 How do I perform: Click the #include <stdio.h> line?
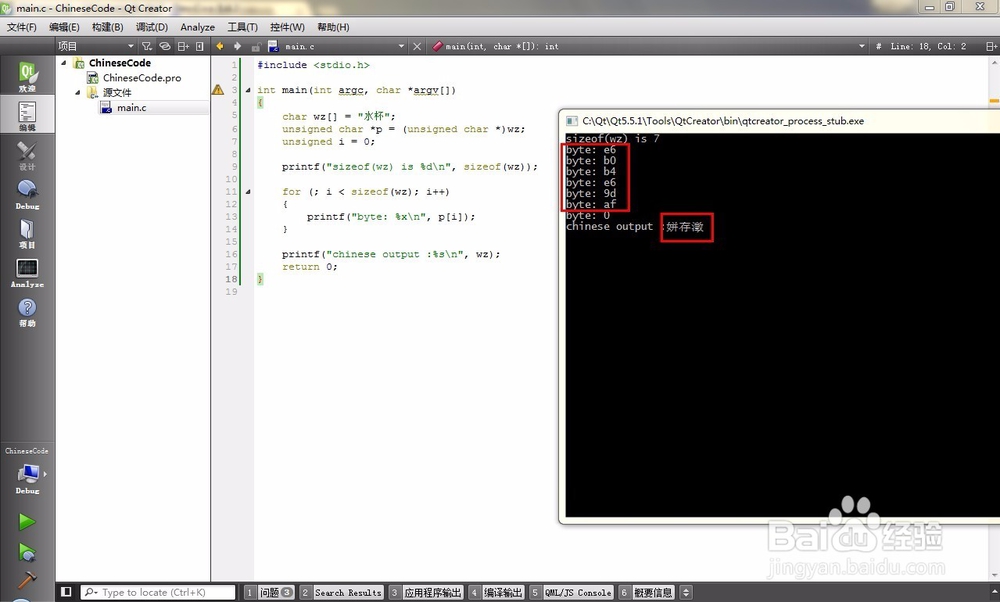tap(313, 65)
